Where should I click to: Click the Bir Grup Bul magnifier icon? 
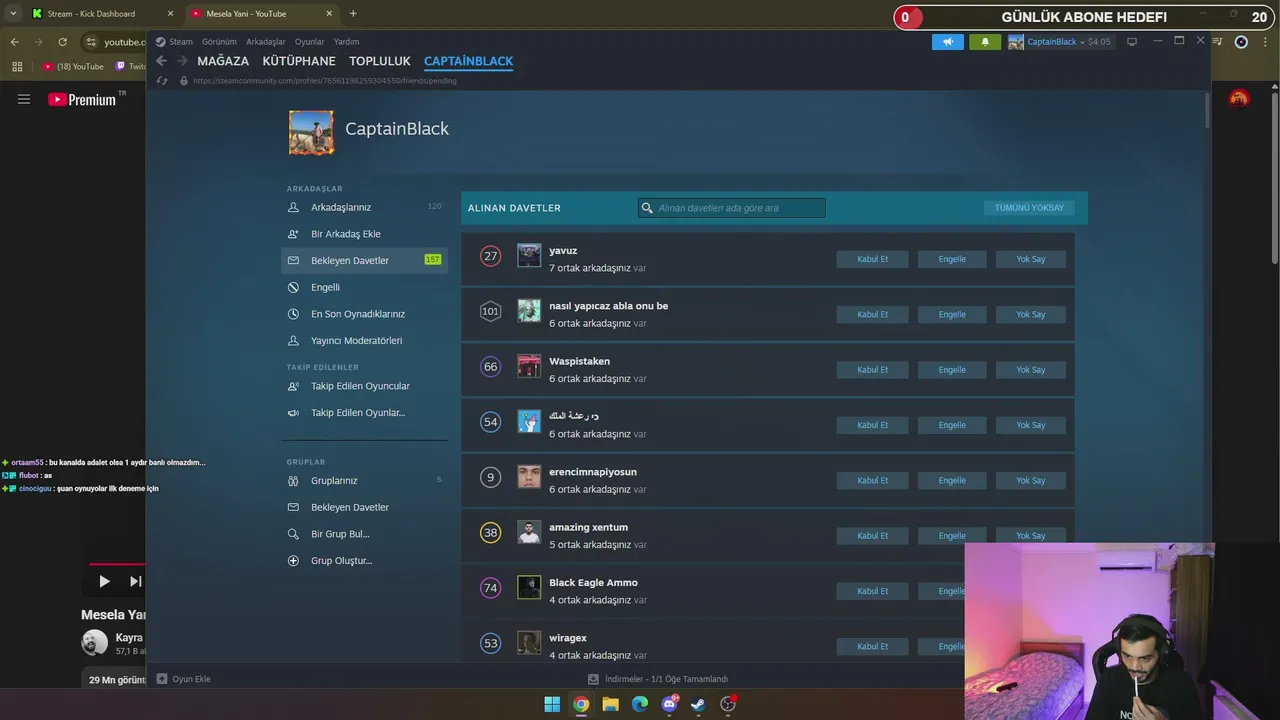[x=293, y=534]
